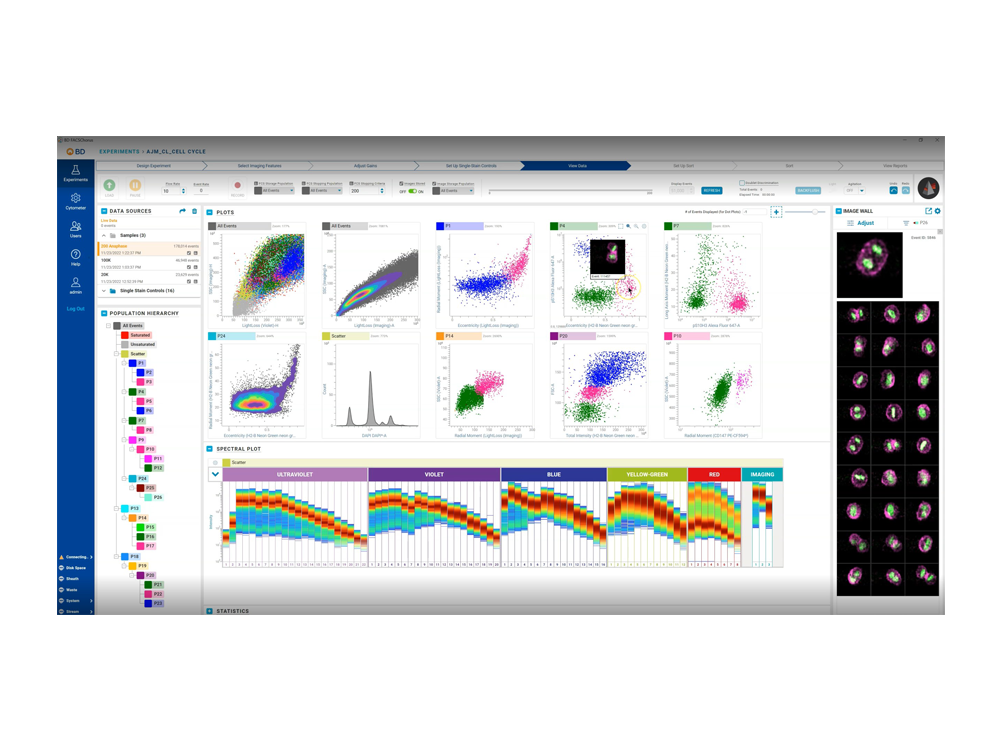Screen dimensions: 1000x750
Task: Click Adjust in Image Wall
Action: point(865,223)
